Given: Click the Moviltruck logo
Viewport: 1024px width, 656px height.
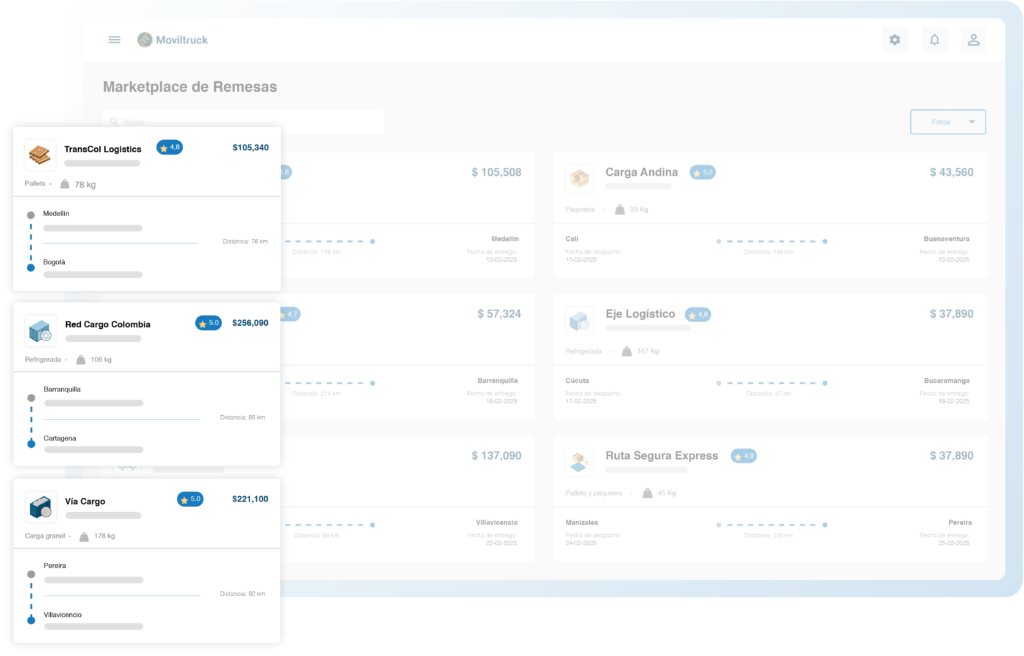Looking at the screenshot, I should 173,40.
